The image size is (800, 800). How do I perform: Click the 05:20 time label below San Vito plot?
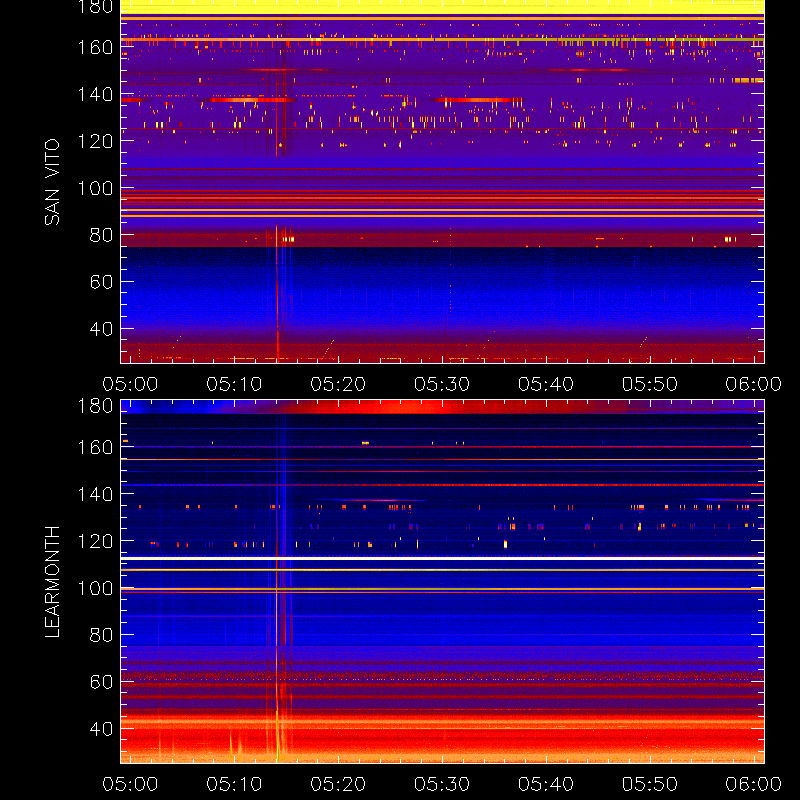click(x=338, y=384)
